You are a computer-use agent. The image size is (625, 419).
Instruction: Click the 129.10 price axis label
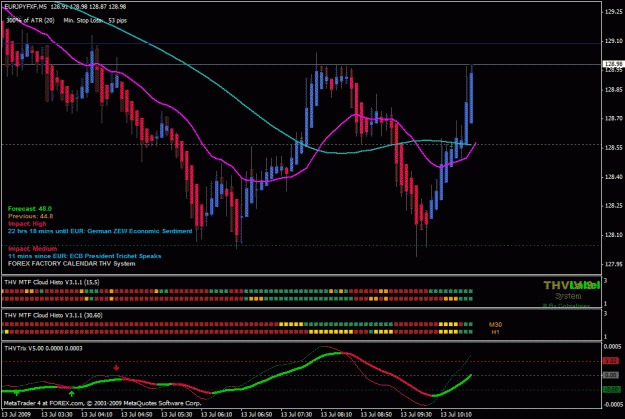coord(614,41)
